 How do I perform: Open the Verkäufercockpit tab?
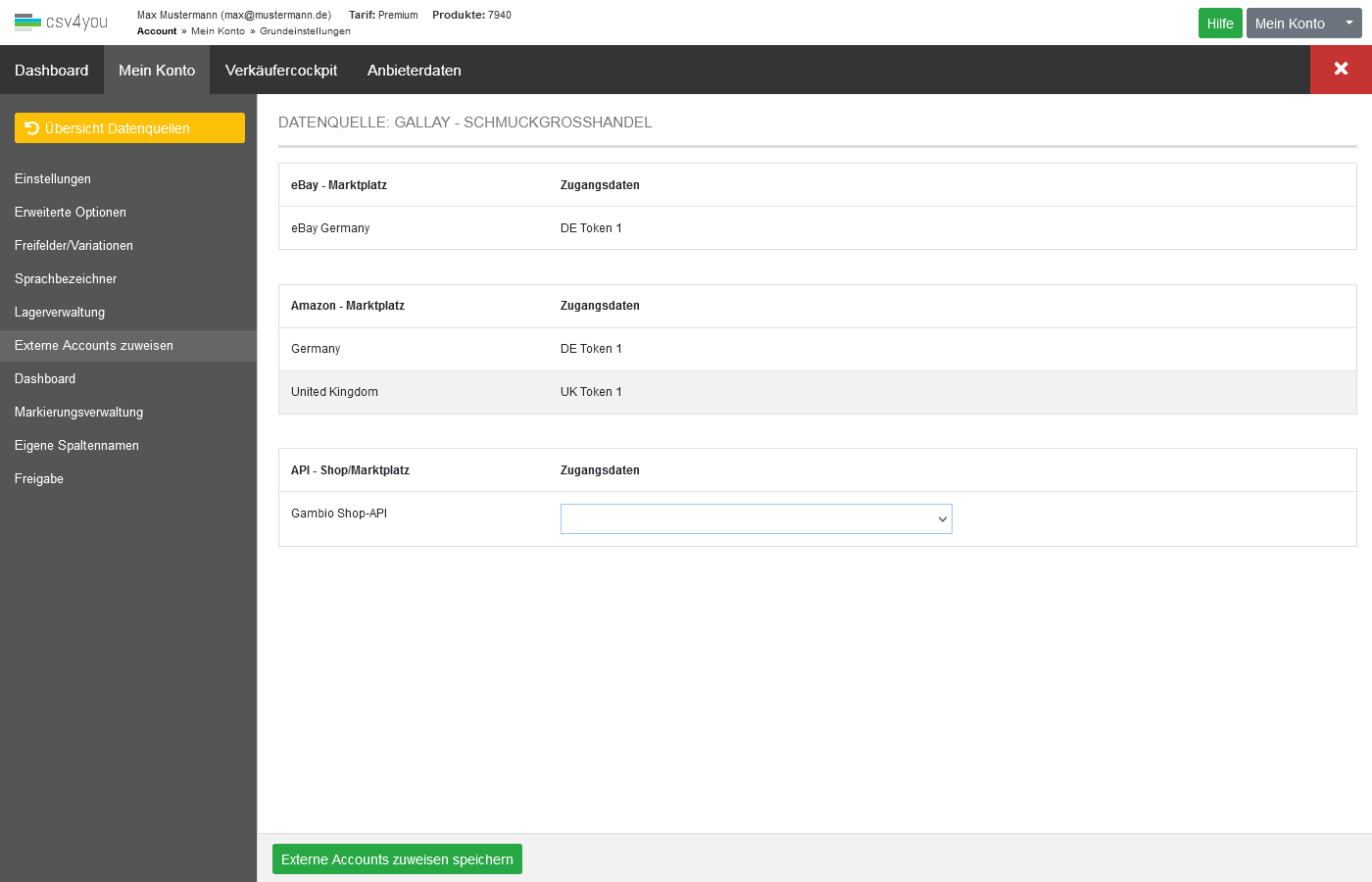pos(281,71)
